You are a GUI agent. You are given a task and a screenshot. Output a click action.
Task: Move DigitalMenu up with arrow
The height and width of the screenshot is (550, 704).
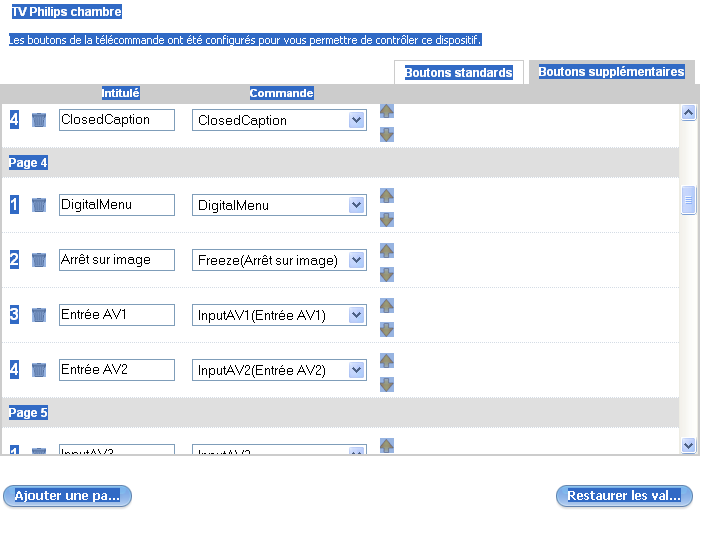(x=387, y=196)
